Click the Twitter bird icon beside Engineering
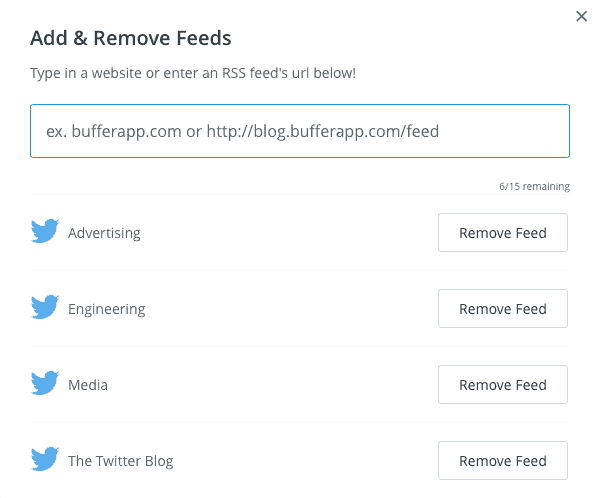The image size is (597, 498). pos(45,307)
